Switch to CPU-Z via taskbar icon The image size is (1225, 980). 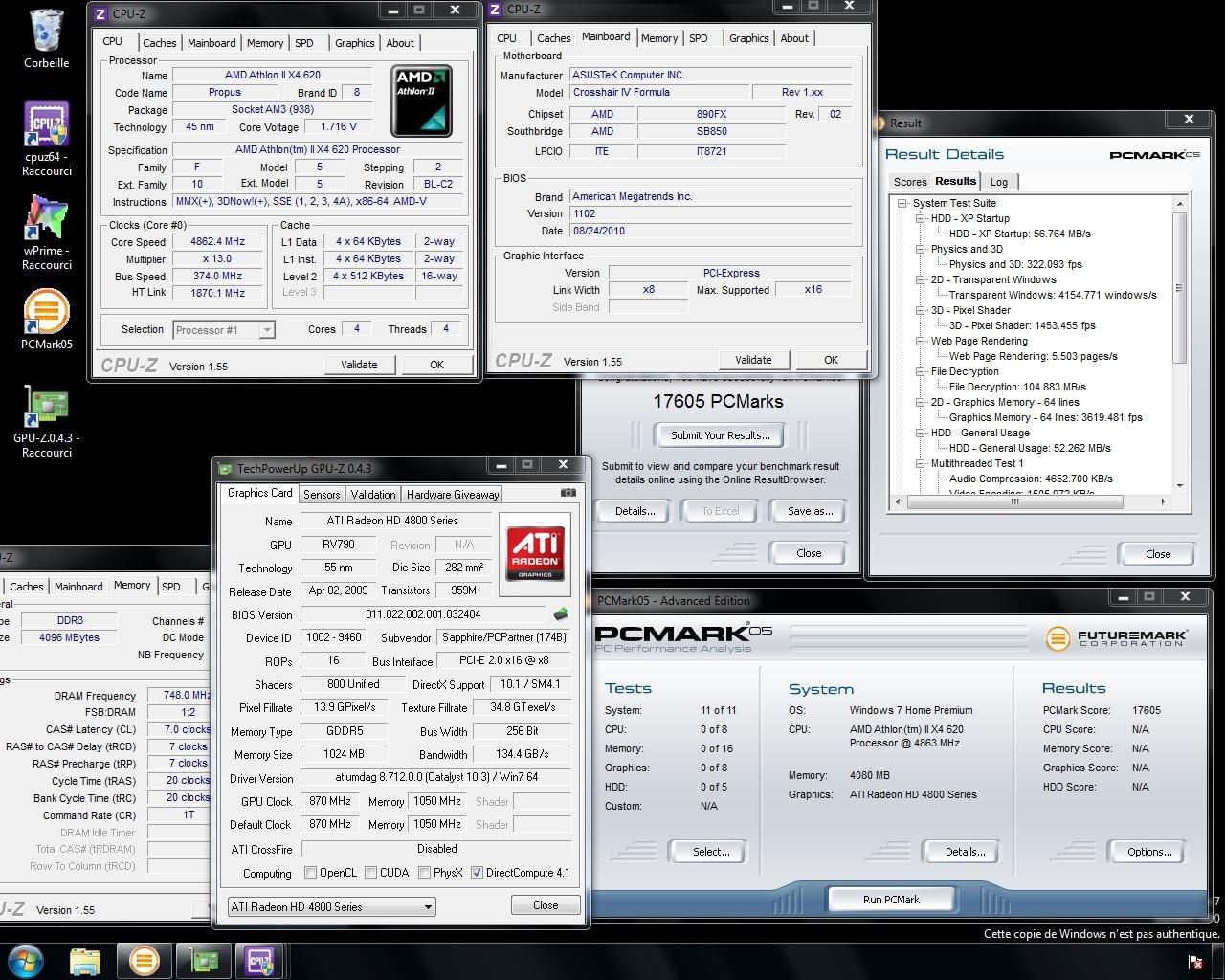(260, 960)
